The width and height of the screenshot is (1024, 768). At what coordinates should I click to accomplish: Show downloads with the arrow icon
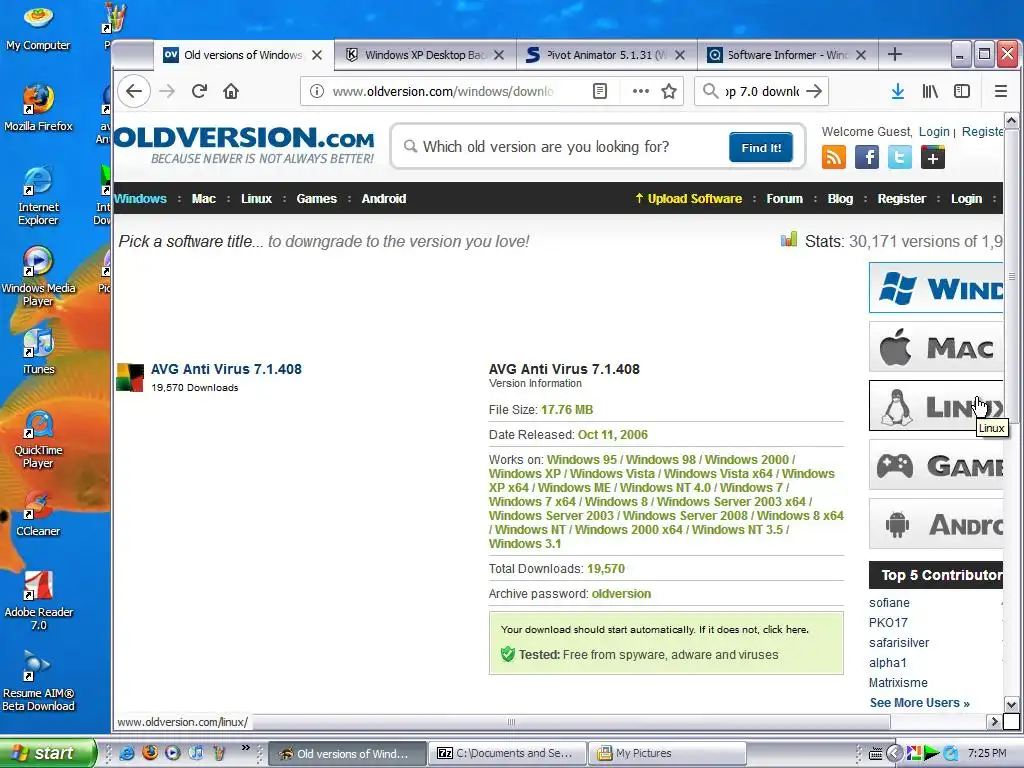pos(898,91)
